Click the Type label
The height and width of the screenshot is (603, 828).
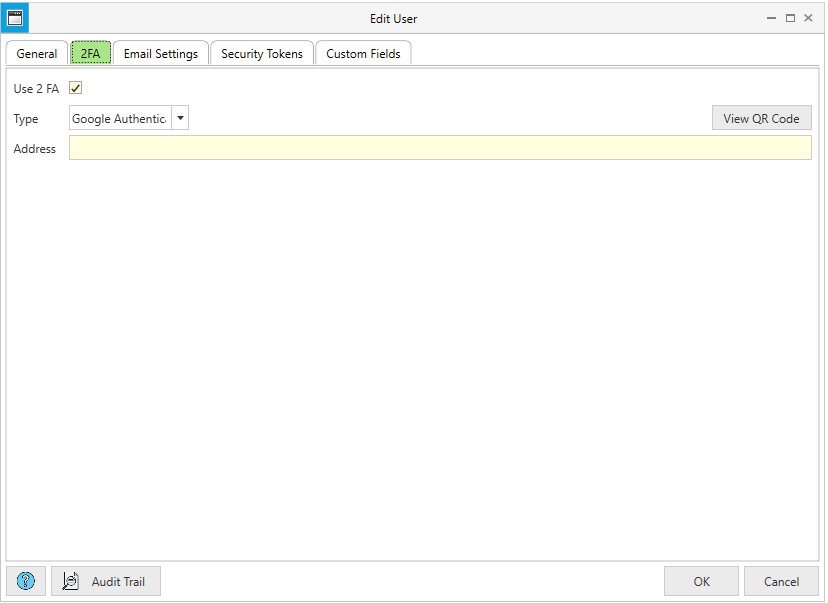[x=26, y=119]
